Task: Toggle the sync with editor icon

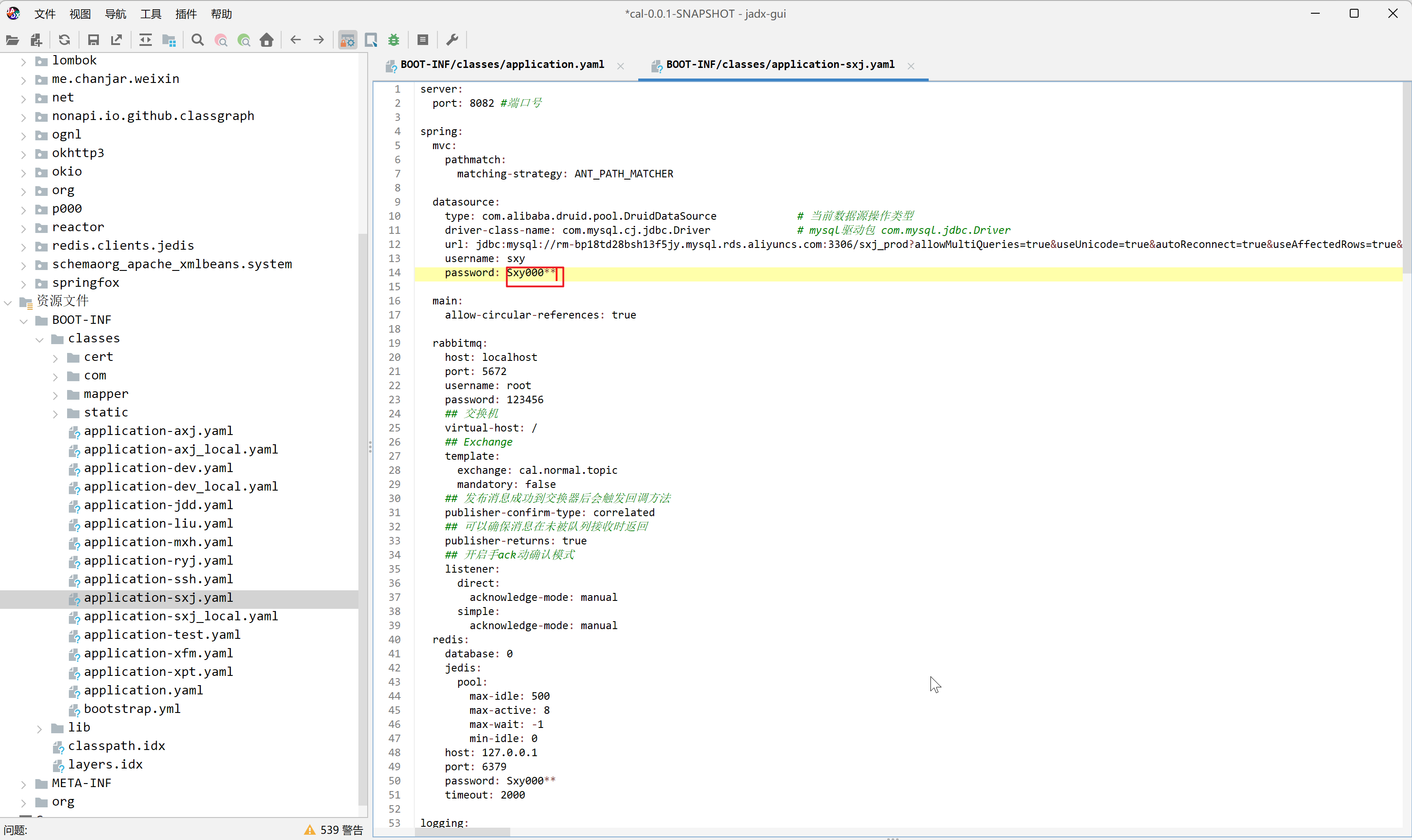Action: point(146,40)
